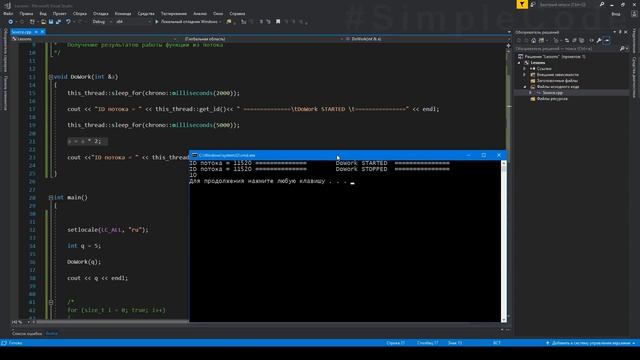Close the Source.cpp editor tab
The height and width of the screenshot is (360, 640).
pyautogui.click(x=42, y=32)
